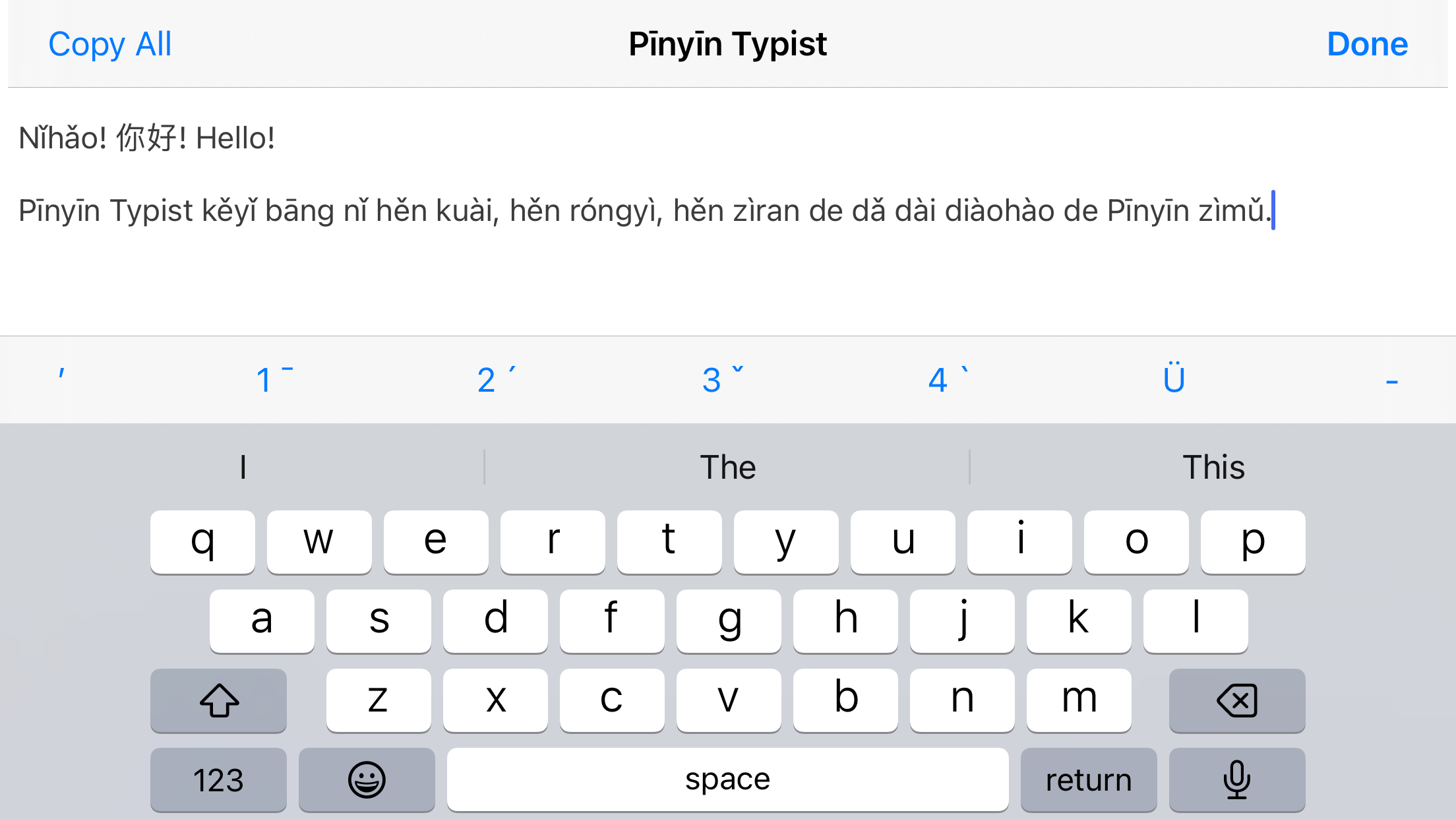This screenshot has width=1456, height=819.
Task: Tap the backspace delete key
Action: click(x=1237, y=700)
